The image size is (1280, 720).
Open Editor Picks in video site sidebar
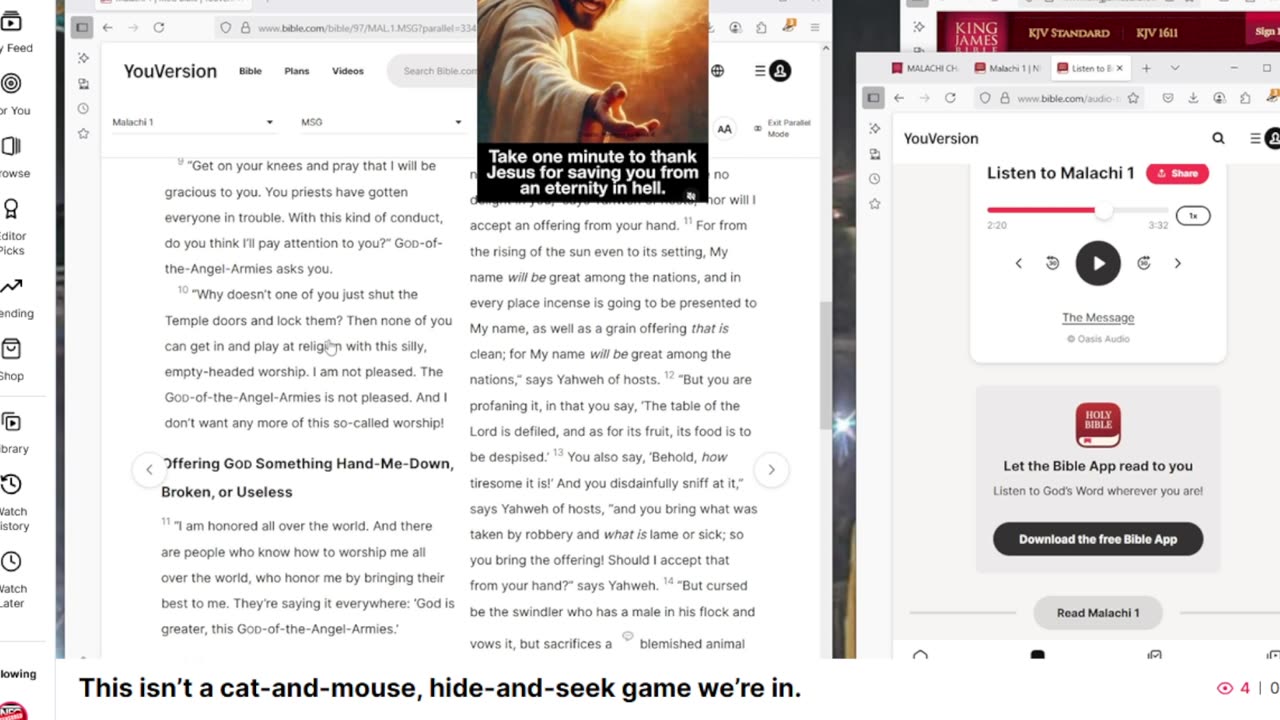[12, 227]
